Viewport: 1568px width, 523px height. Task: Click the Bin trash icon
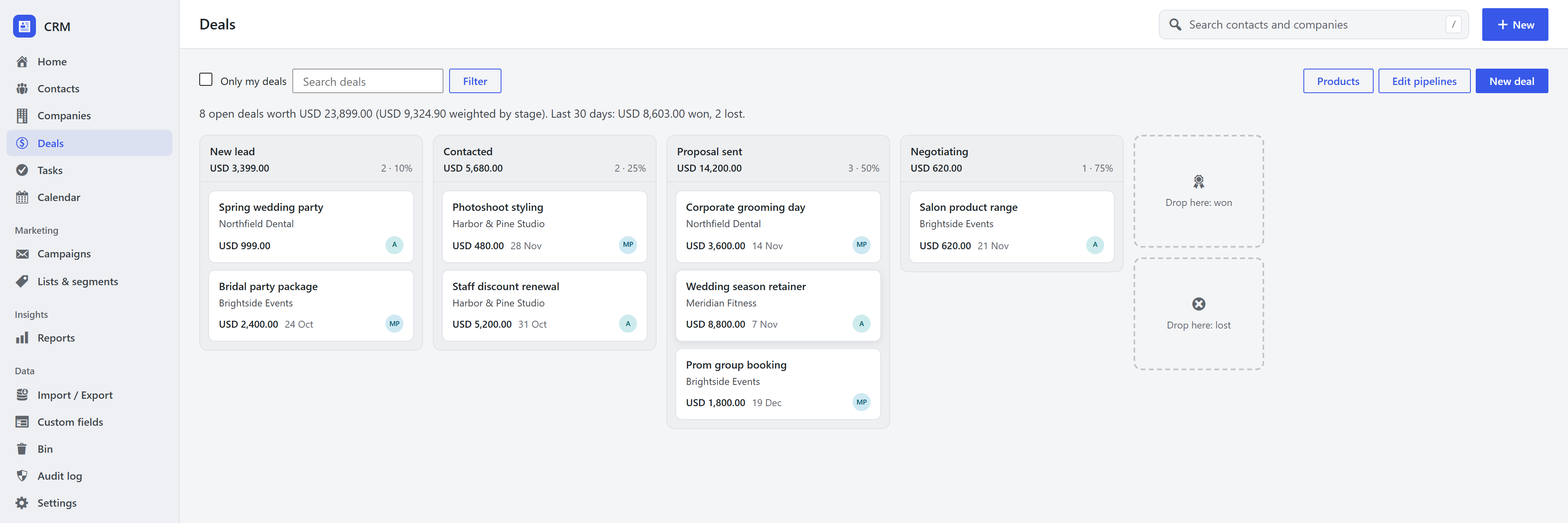22,449
